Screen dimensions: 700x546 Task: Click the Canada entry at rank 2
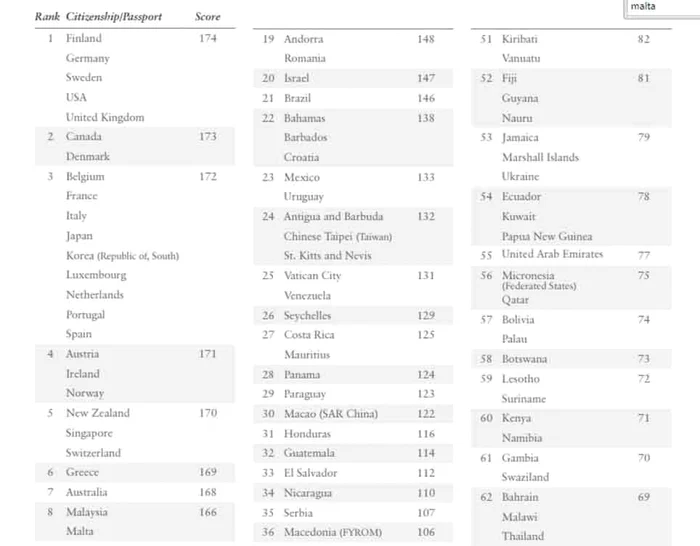(83, 136)
